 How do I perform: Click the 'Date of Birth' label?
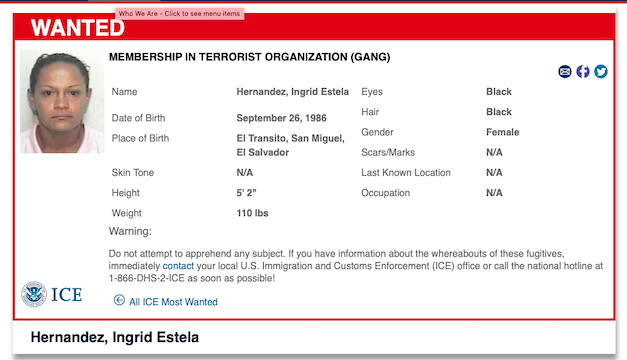(x=138, y=118)
